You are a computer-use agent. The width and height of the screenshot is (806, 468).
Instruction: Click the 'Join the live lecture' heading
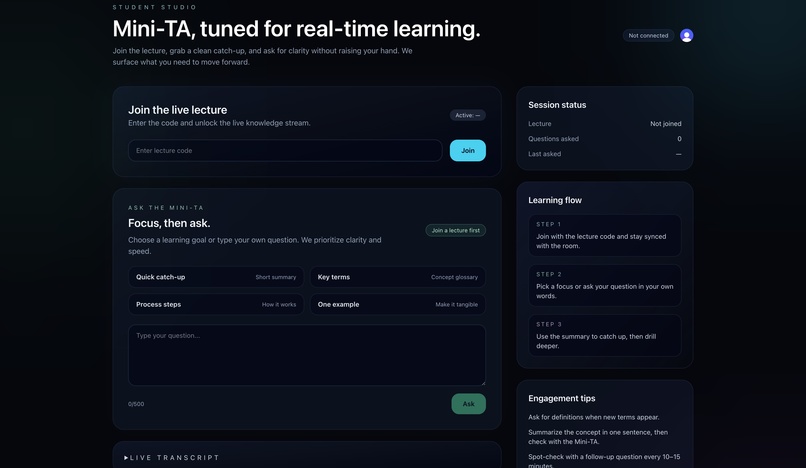click(177, 110)
